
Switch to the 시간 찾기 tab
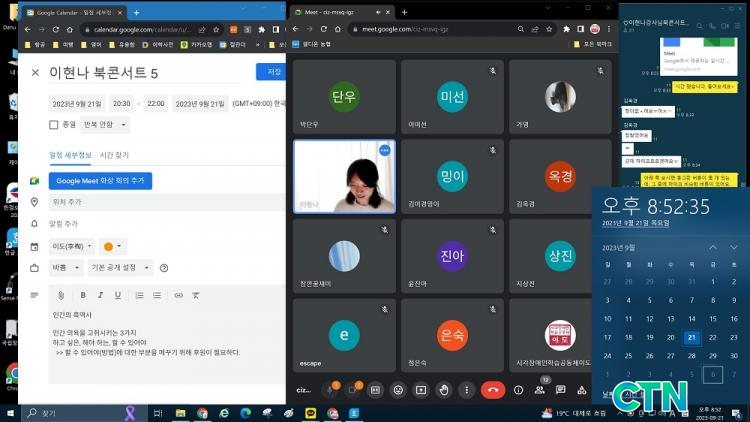[114, 155]
